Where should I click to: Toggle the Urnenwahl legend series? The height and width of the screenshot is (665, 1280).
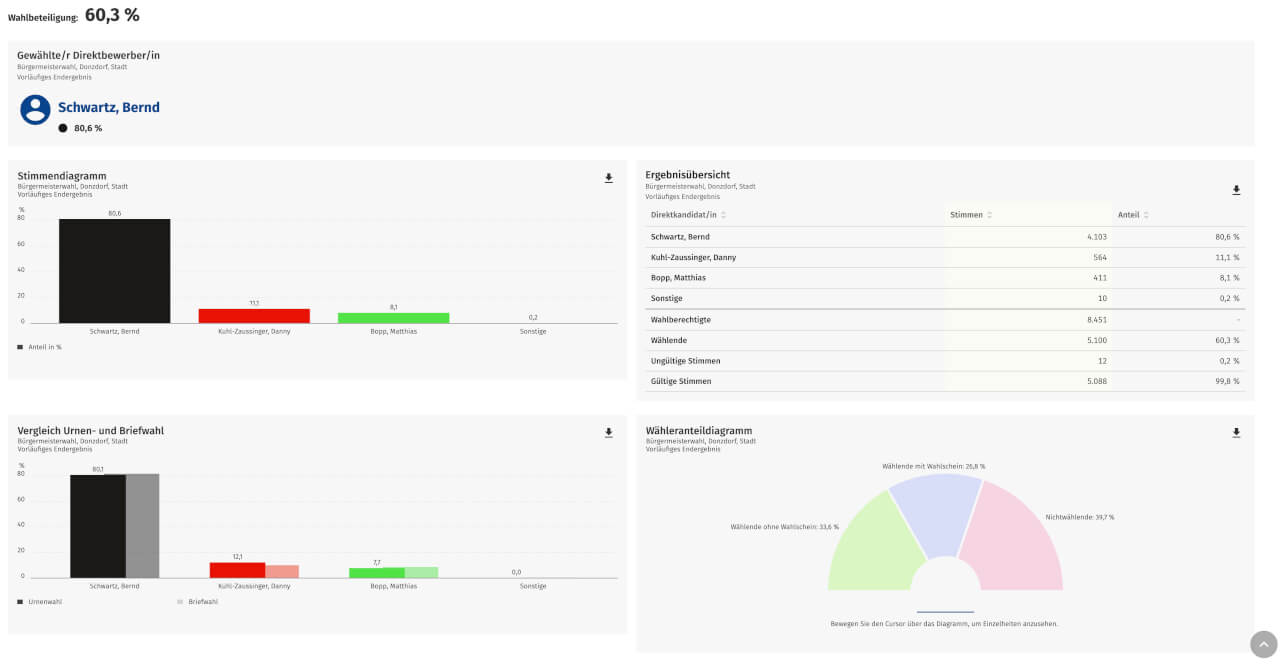(40, 602)
